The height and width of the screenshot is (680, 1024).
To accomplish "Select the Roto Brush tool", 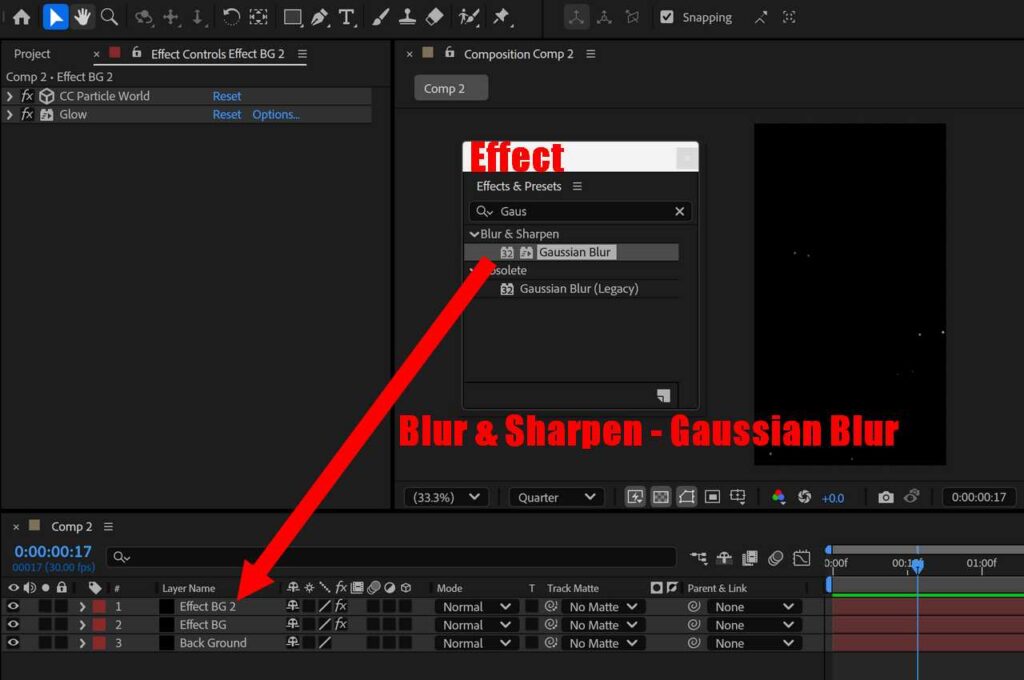I will 469,17.
